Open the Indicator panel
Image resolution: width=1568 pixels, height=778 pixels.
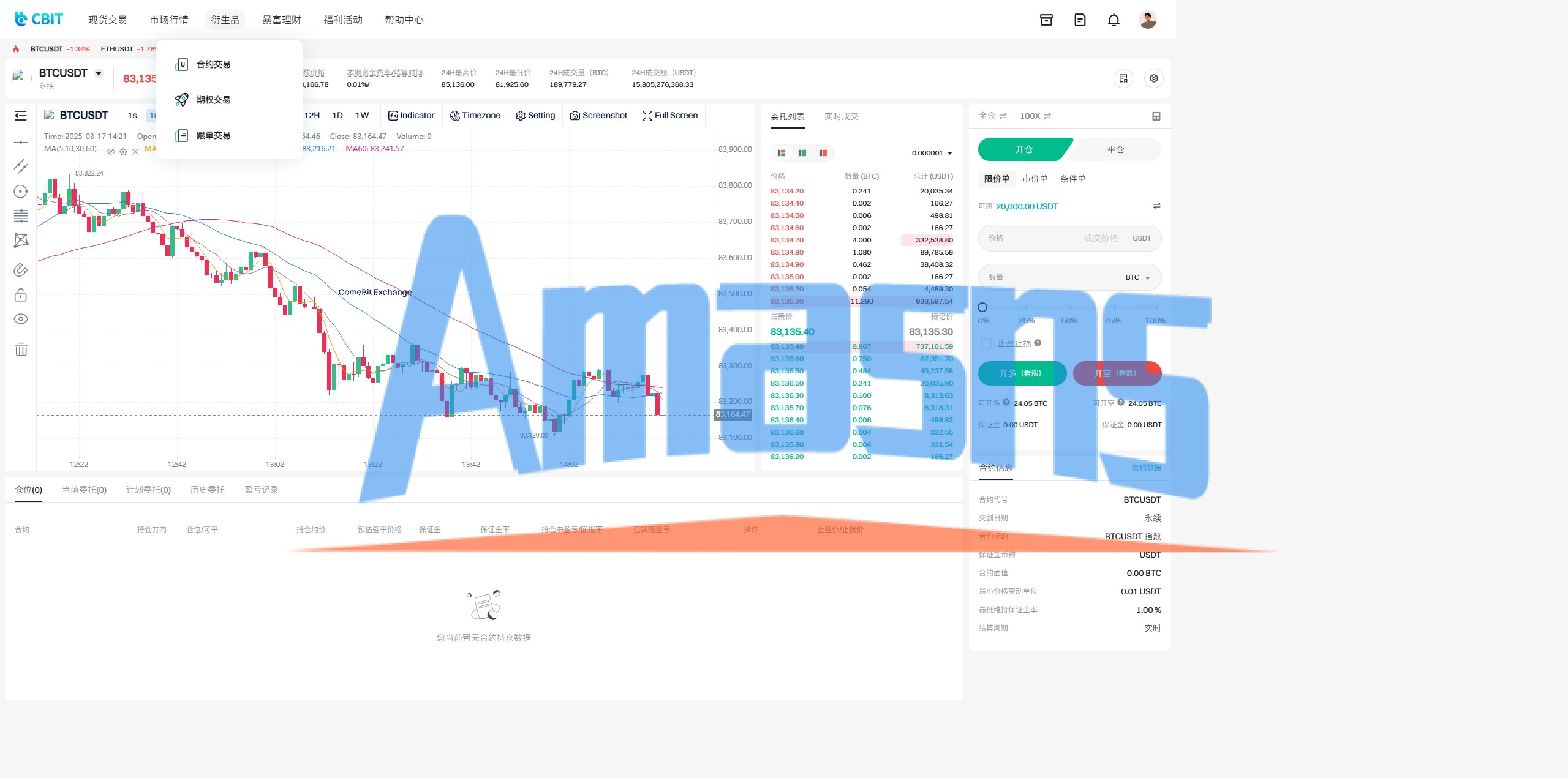click(412, 116)
